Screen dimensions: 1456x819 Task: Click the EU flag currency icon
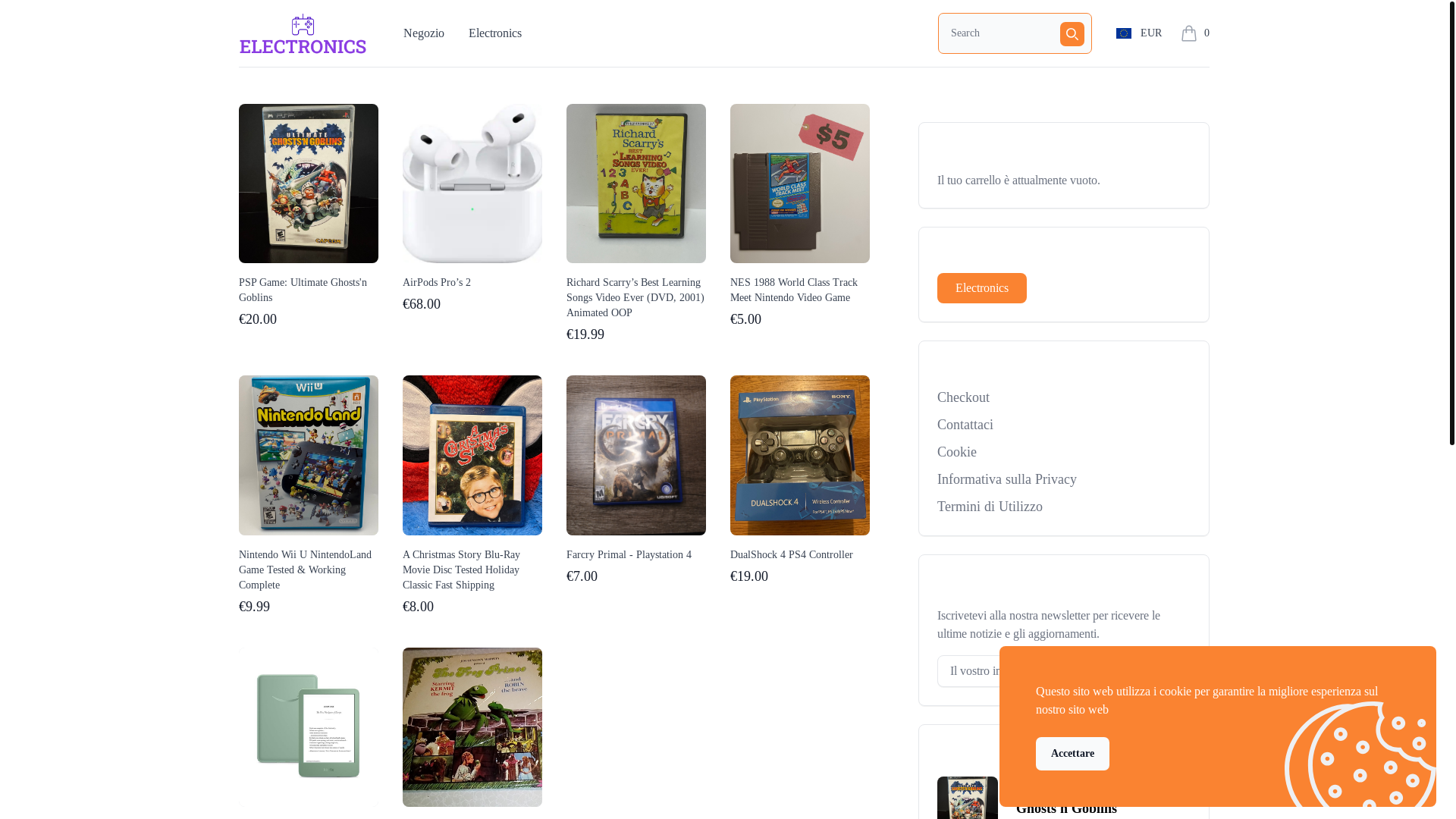click(1123, 33)
